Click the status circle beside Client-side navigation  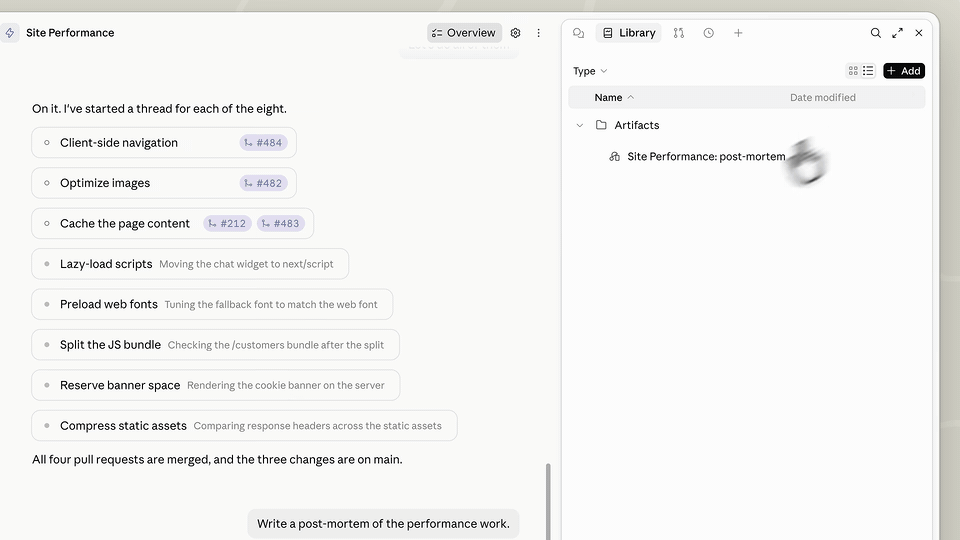tap(47, 143)
